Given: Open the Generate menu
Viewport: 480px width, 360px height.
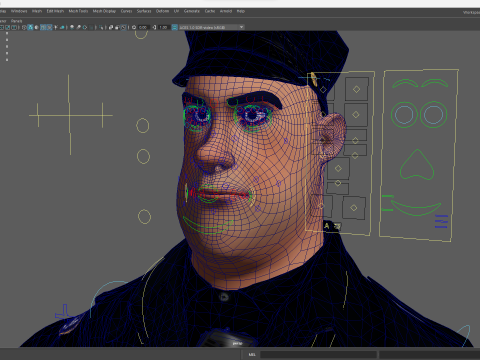Looking at the screenshot, I should pyautogui.click(x=192, y=11).
